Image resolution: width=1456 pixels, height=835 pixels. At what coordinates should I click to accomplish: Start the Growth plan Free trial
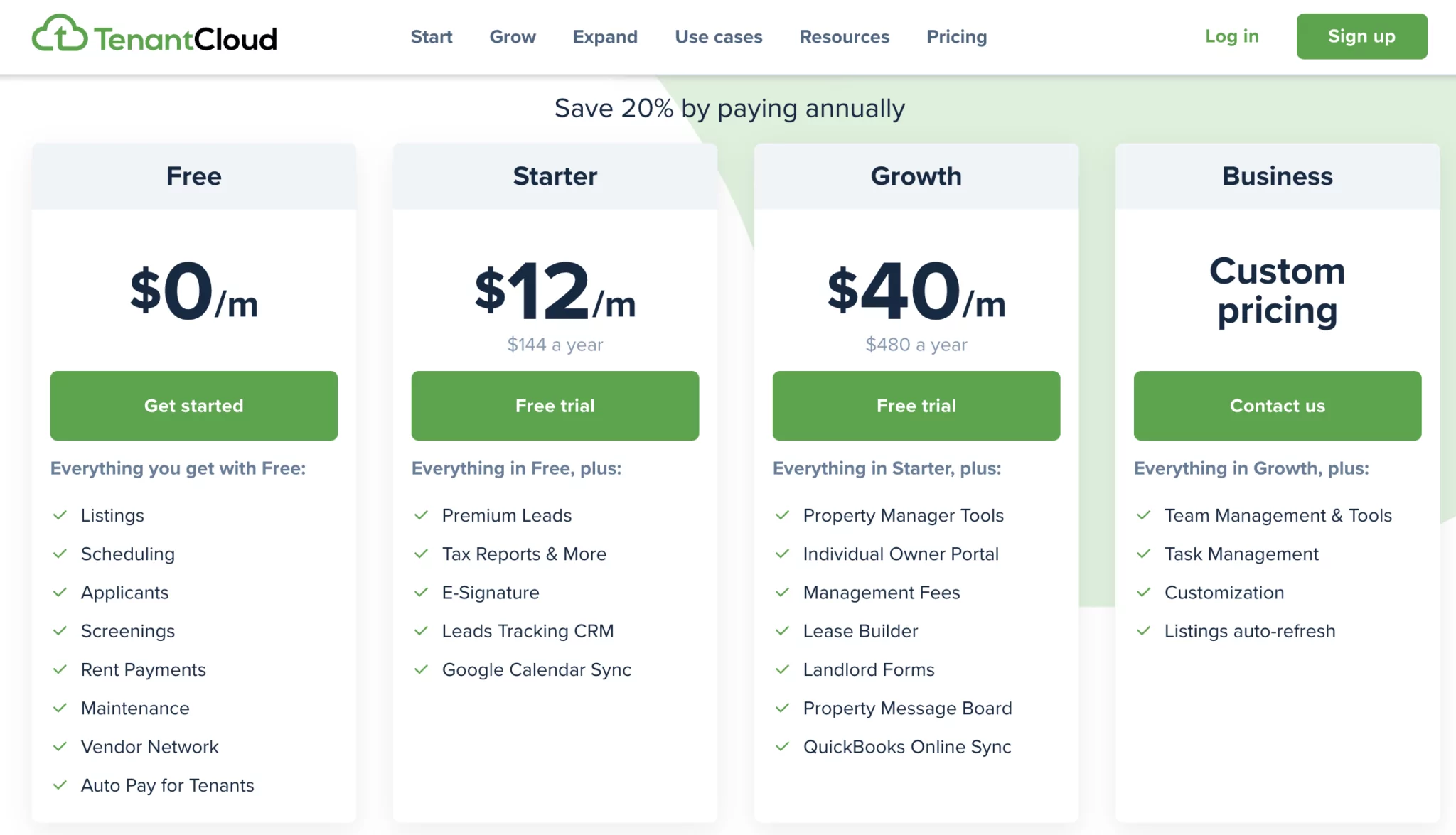tap(916, 406)
